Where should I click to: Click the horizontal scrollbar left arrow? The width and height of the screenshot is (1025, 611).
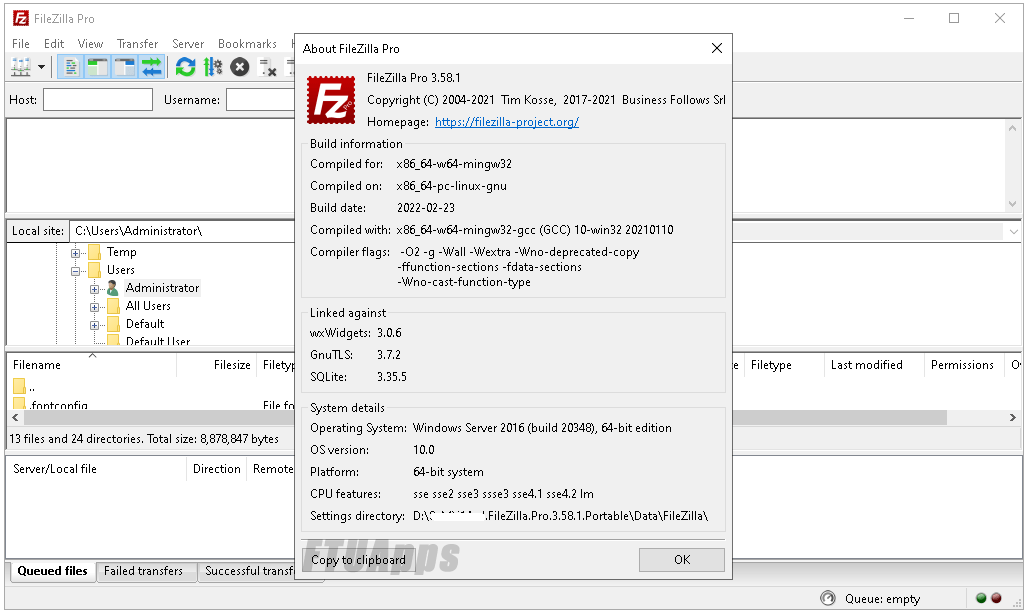[x=16, y=417]
